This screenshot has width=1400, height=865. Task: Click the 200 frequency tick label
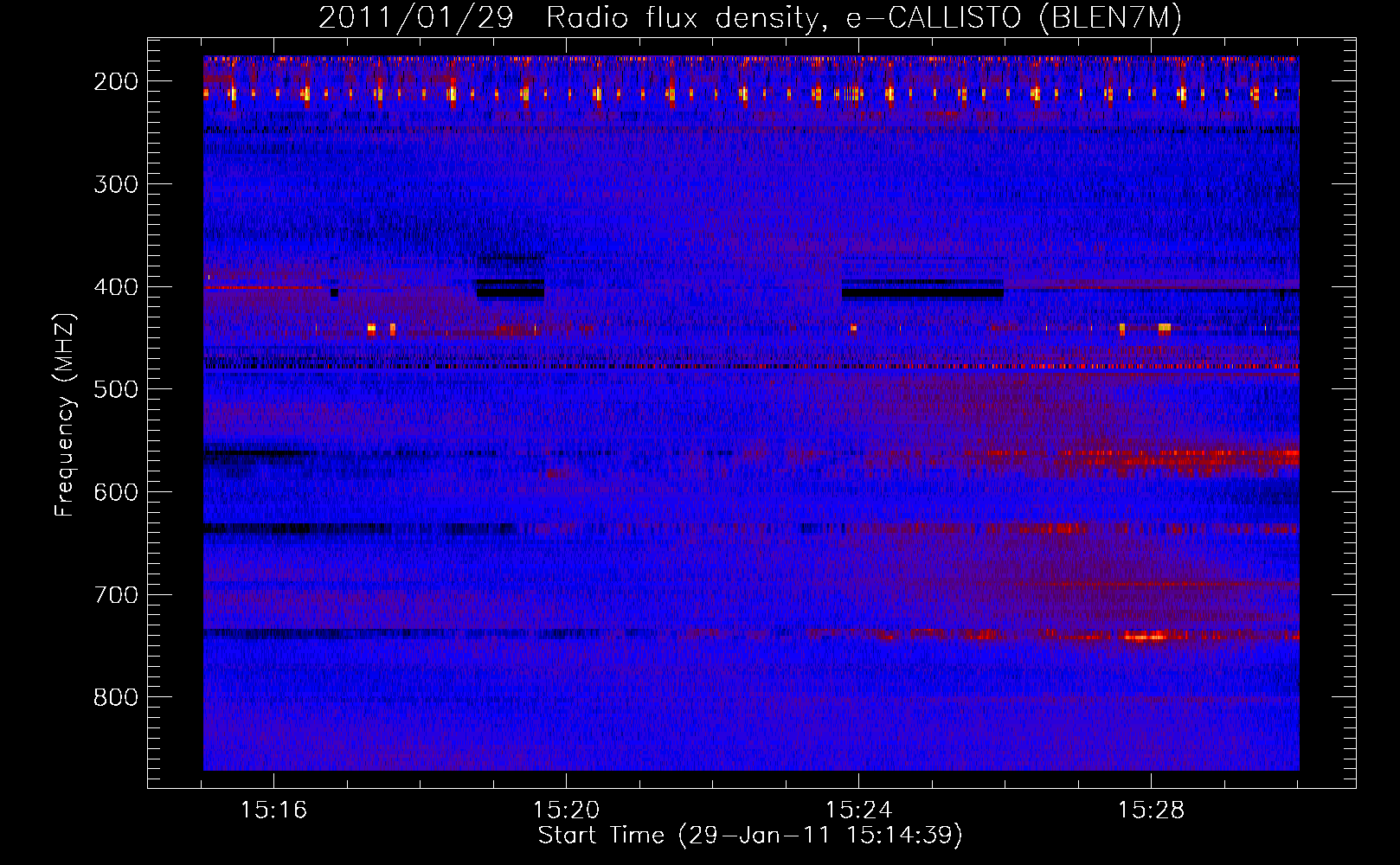coord(116,81)
